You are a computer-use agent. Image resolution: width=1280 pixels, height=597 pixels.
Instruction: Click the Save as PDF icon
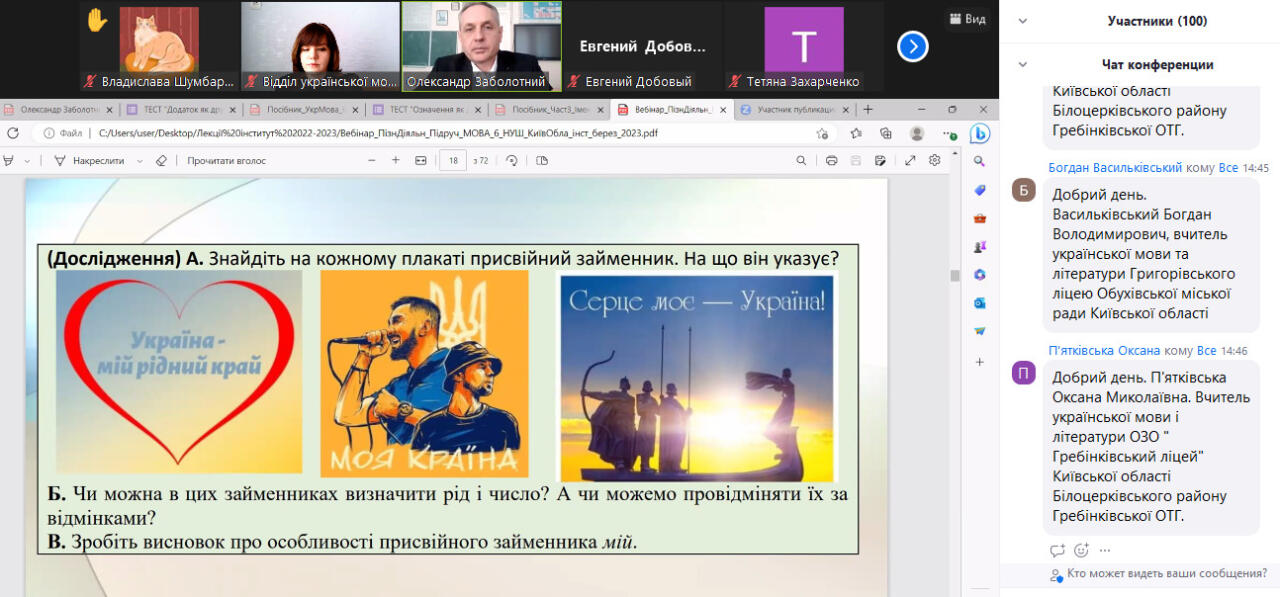pos(880,160)
